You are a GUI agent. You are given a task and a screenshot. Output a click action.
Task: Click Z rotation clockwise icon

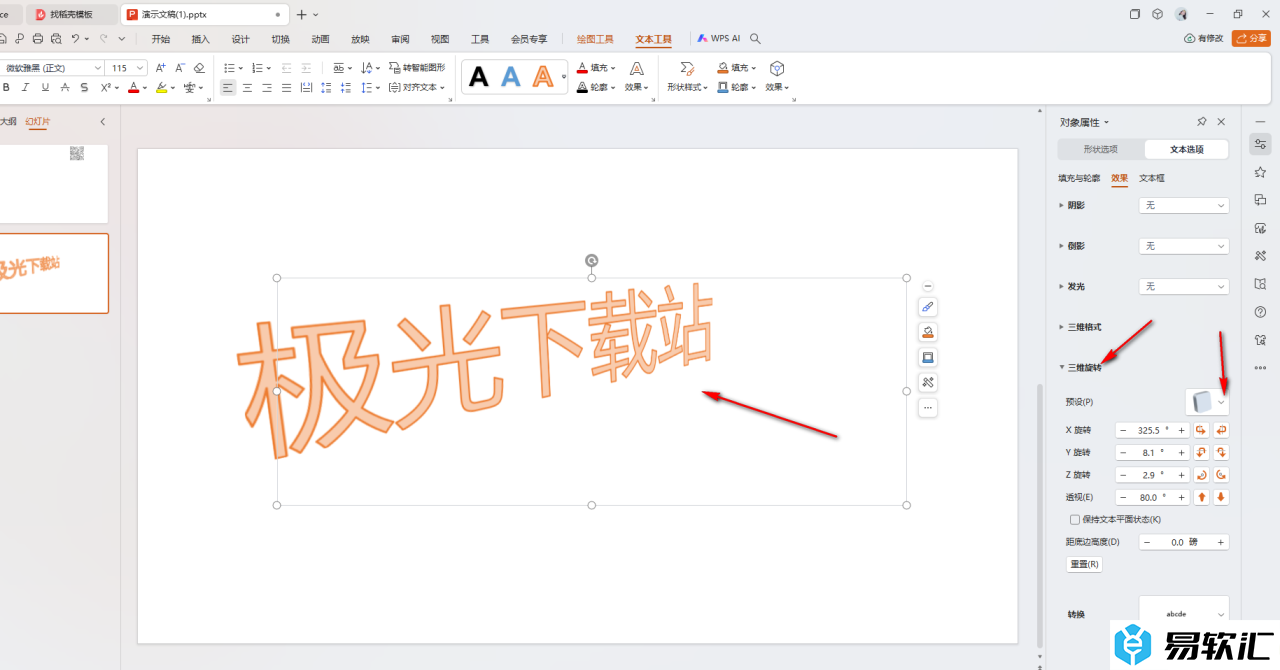[1201, 474]
